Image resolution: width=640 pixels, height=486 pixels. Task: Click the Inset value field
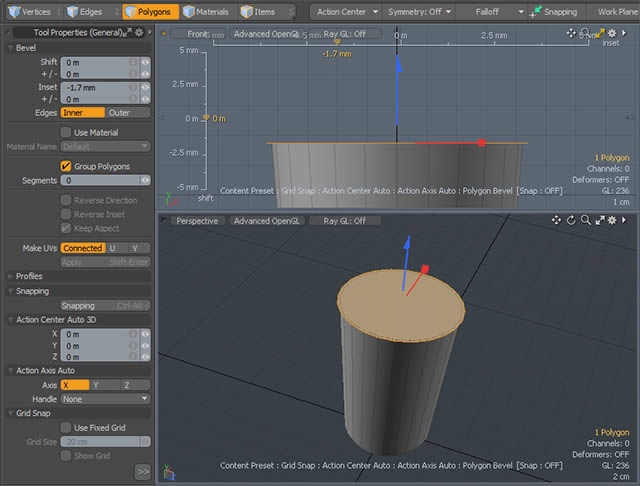(x=95, y=87)
